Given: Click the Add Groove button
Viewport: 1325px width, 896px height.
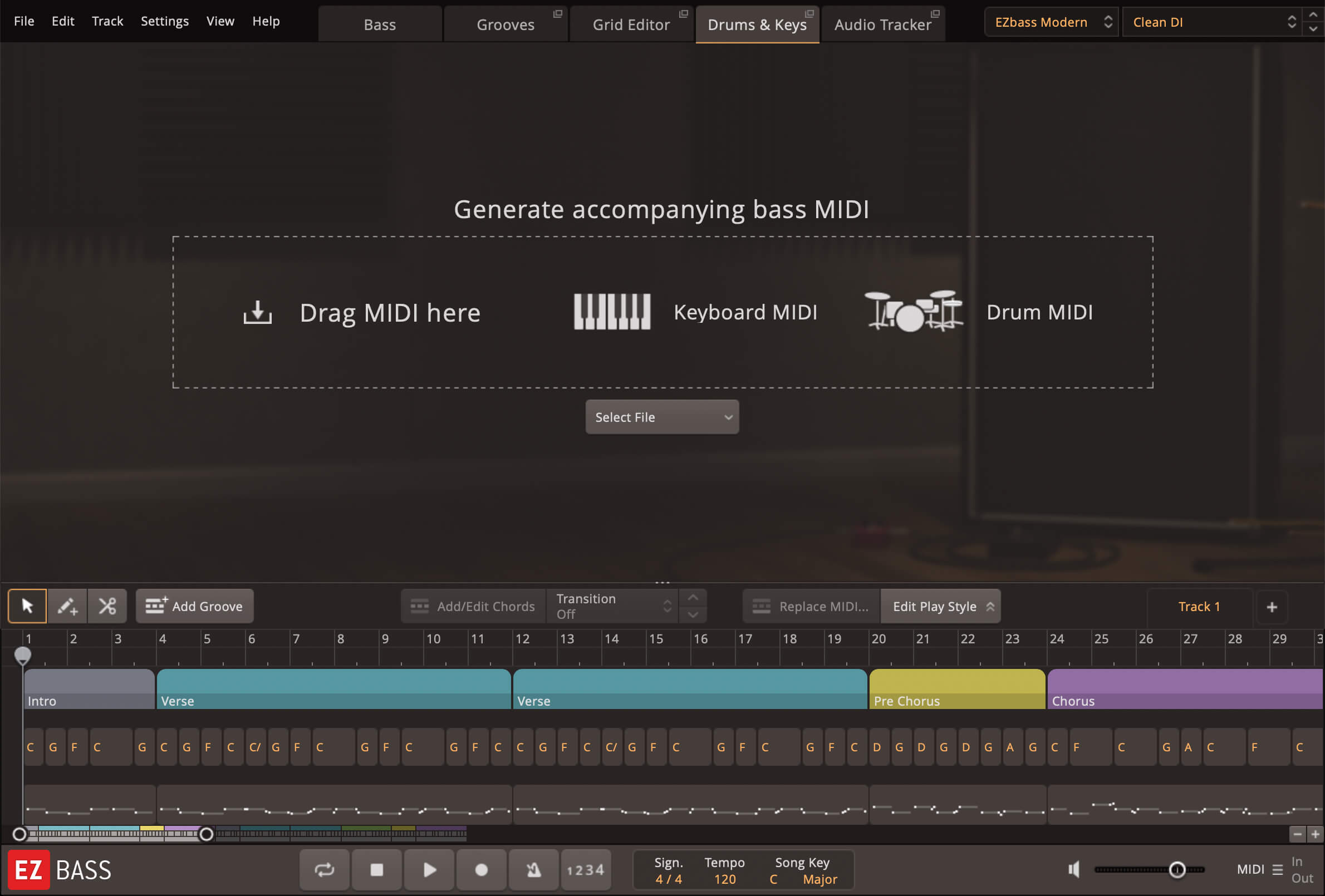Looking at the screenshot, I should pyautogui.click(x=194, y=607).
